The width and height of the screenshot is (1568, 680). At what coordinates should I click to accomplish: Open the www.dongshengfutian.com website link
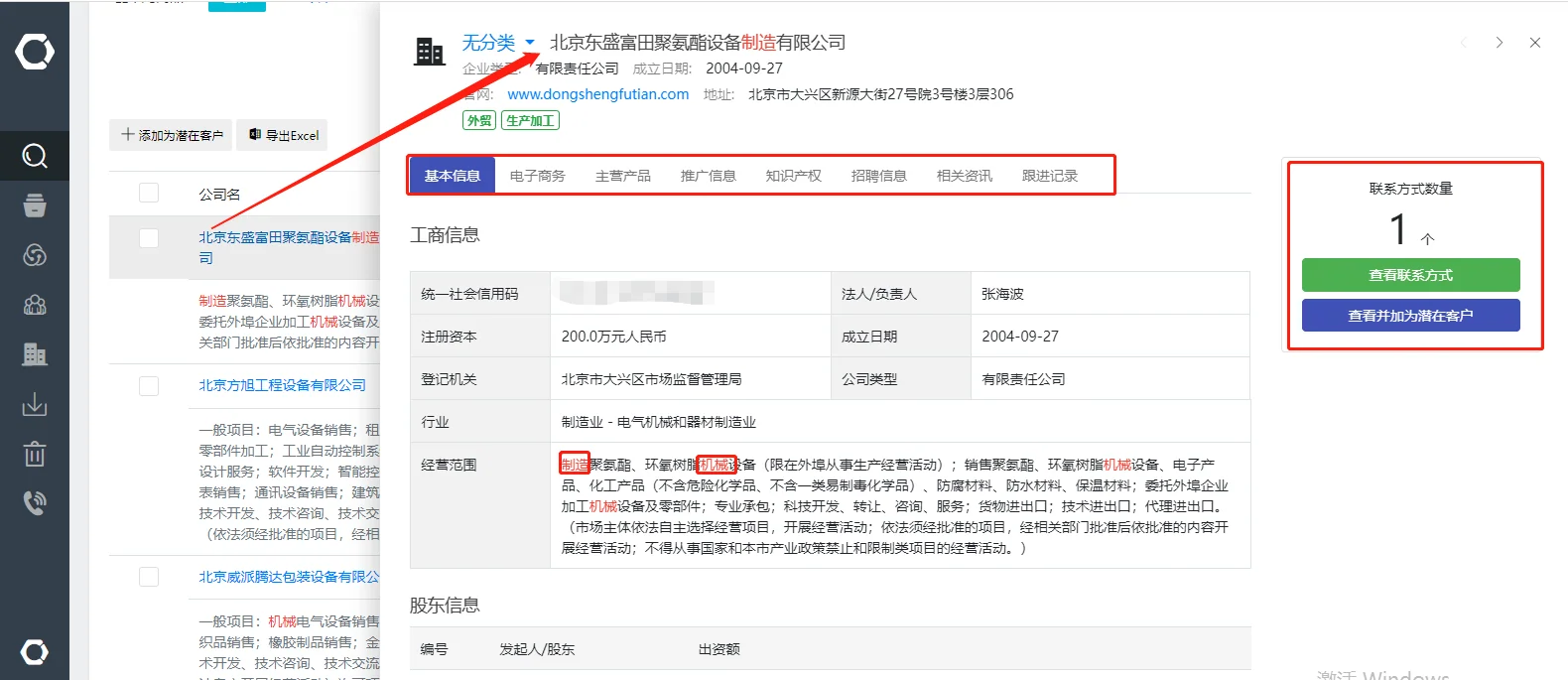598,94
